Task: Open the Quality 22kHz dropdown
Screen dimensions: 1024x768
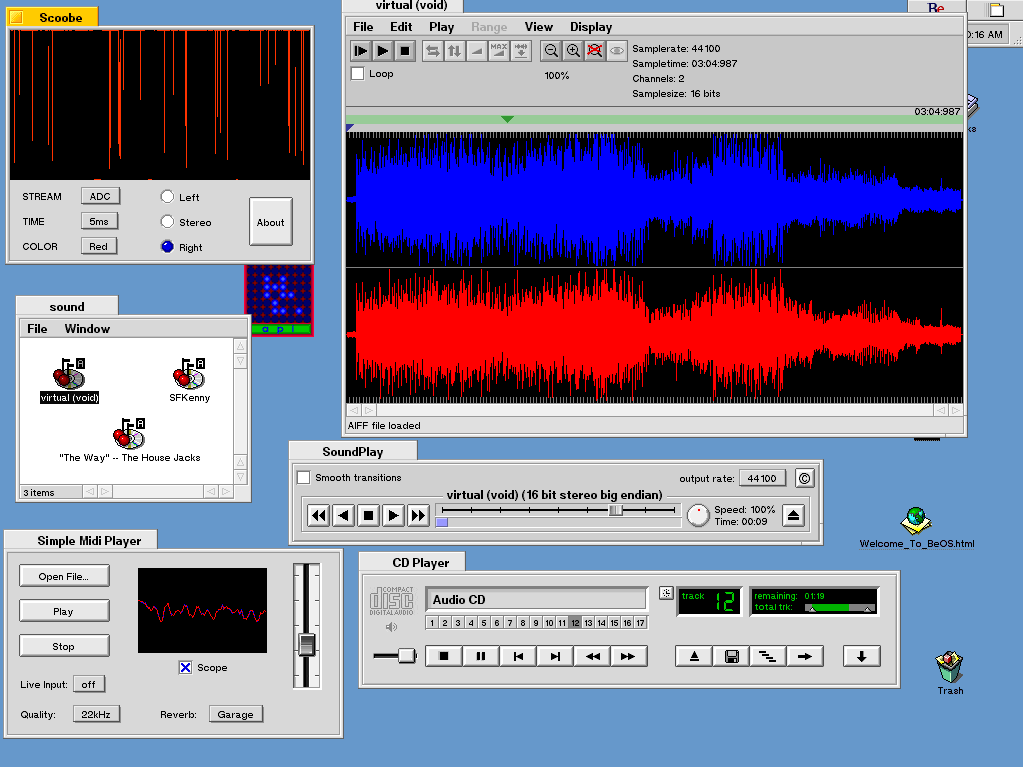Action: (x=96, y=714)
